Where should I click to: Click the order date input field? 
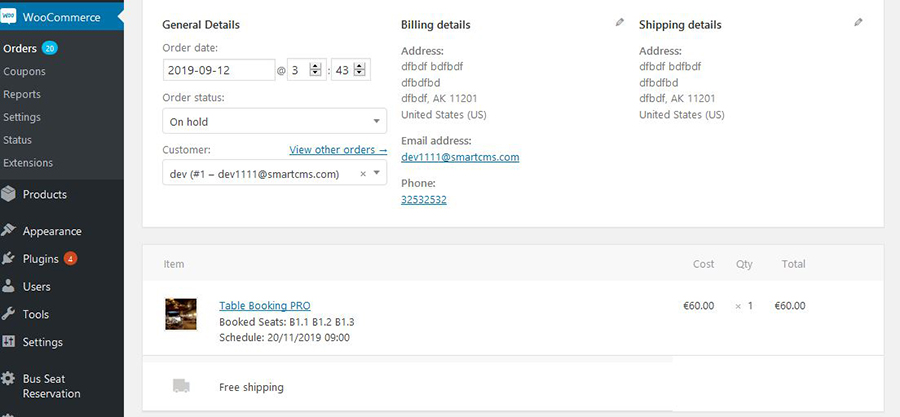(218, 70)
